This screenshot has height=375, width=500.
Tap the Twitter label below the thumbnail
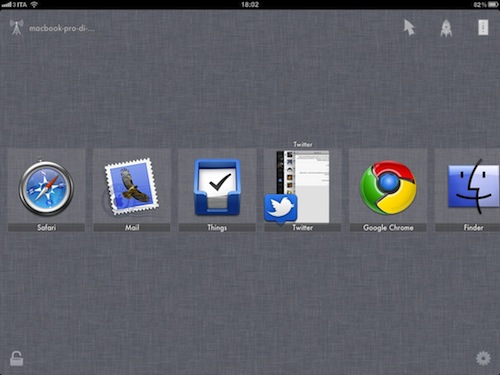click(303, 227)
